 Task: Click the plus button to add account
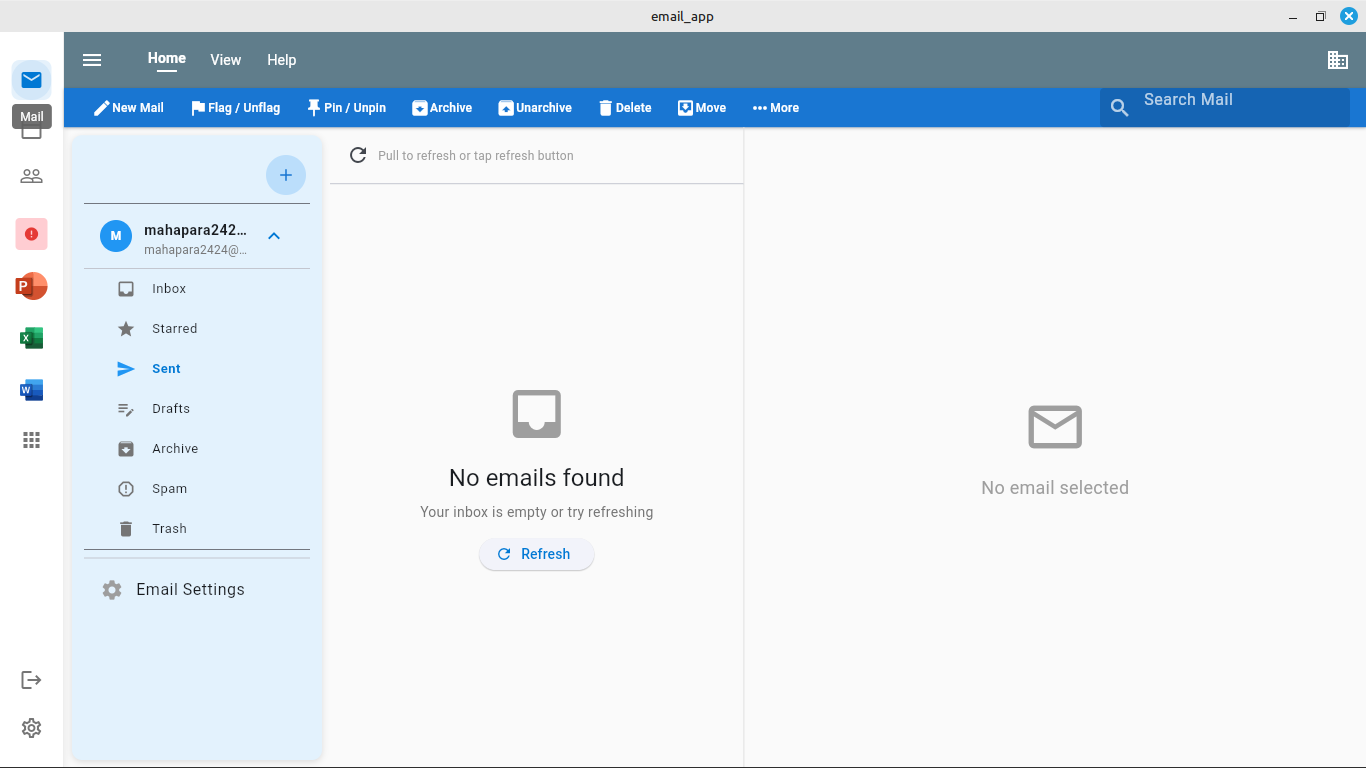[285, 175]
